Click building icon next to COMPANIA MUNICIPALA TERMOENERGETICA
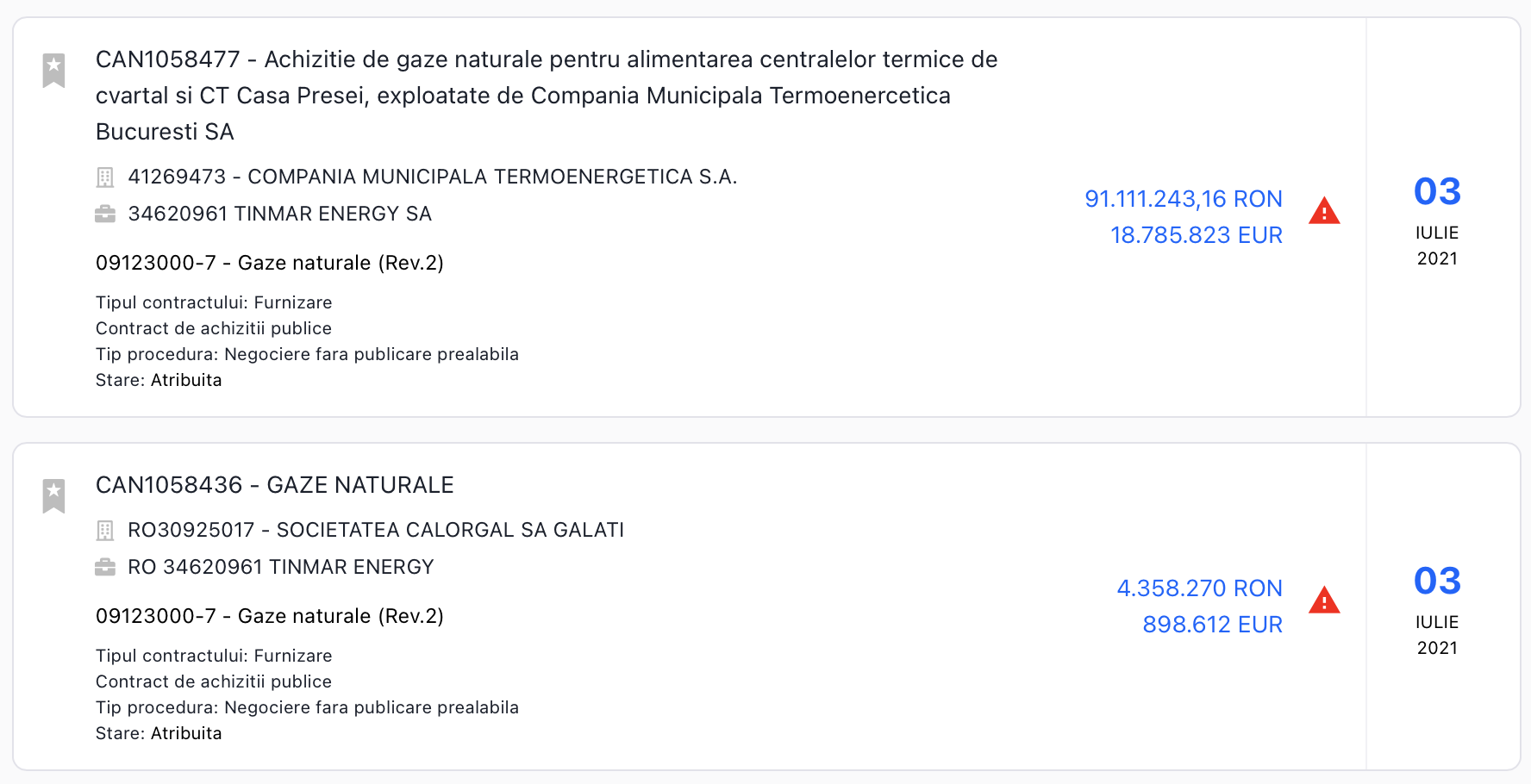Screen dimensions: 1531x784 (x=105, y=177)
